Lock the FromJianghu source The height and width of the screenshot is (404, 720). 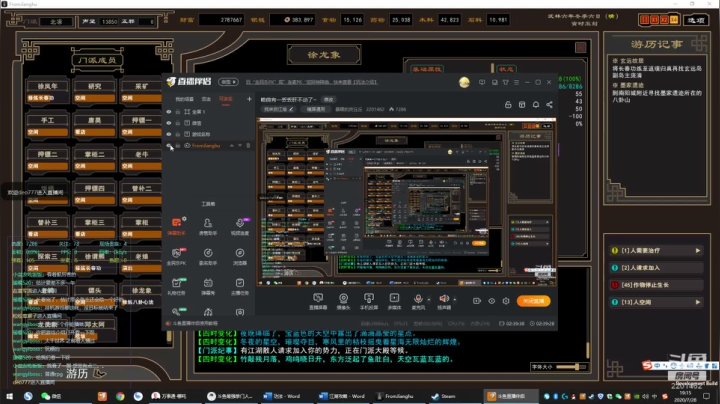point(178,146)
